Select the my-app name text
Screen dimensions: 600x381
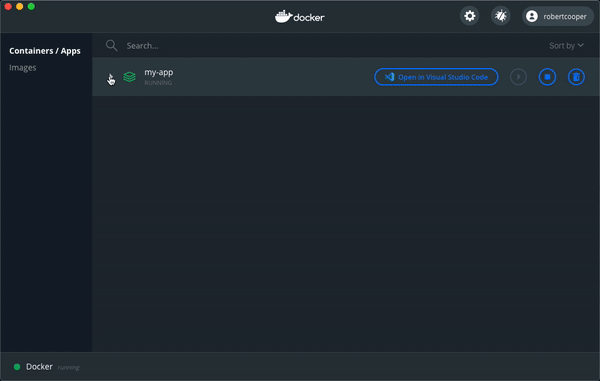158,72
